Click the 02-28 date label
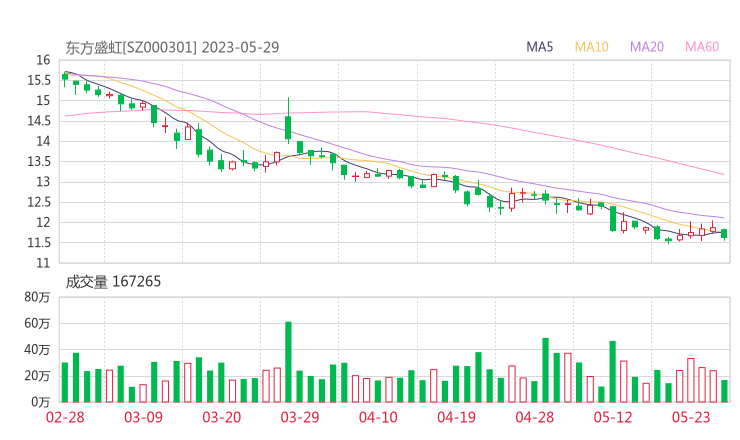 65,417
